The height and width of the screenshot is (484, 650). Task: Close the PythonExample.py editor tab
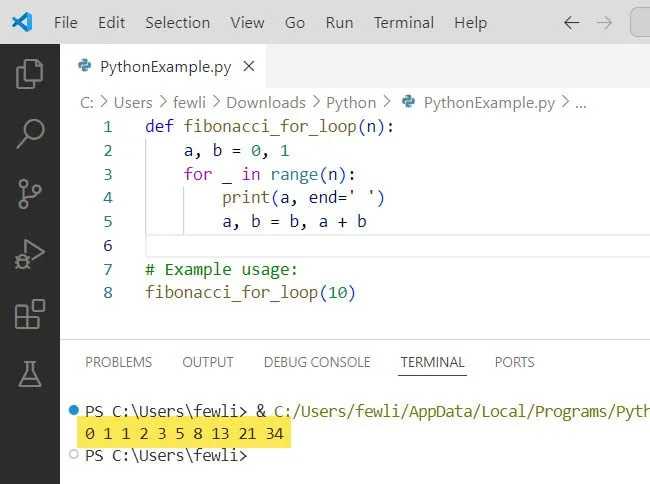[x=249, y=67]
